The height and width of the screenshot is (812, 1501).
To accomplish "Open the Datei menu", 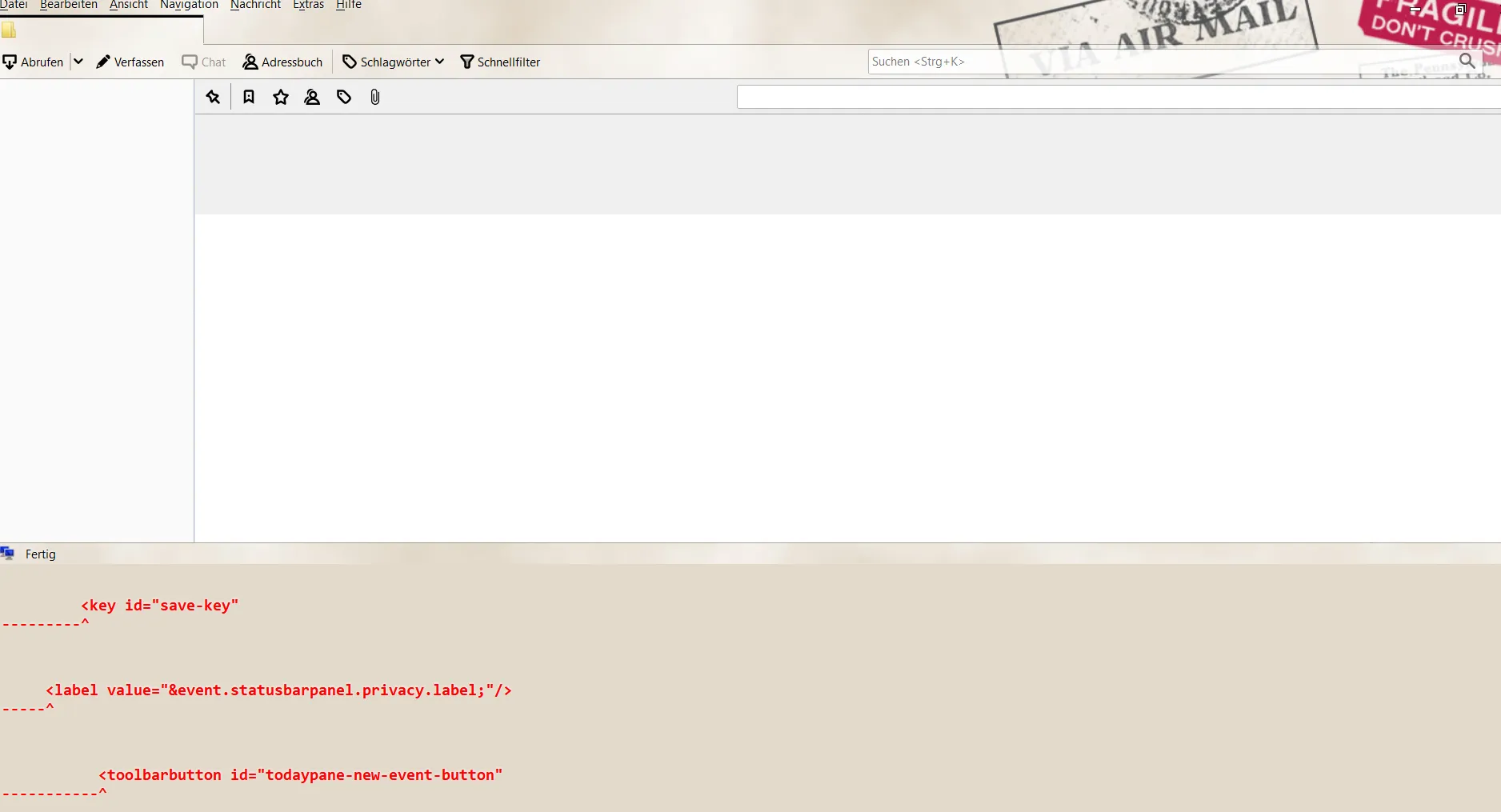I will pyautogui.click(x=14, y=5).
